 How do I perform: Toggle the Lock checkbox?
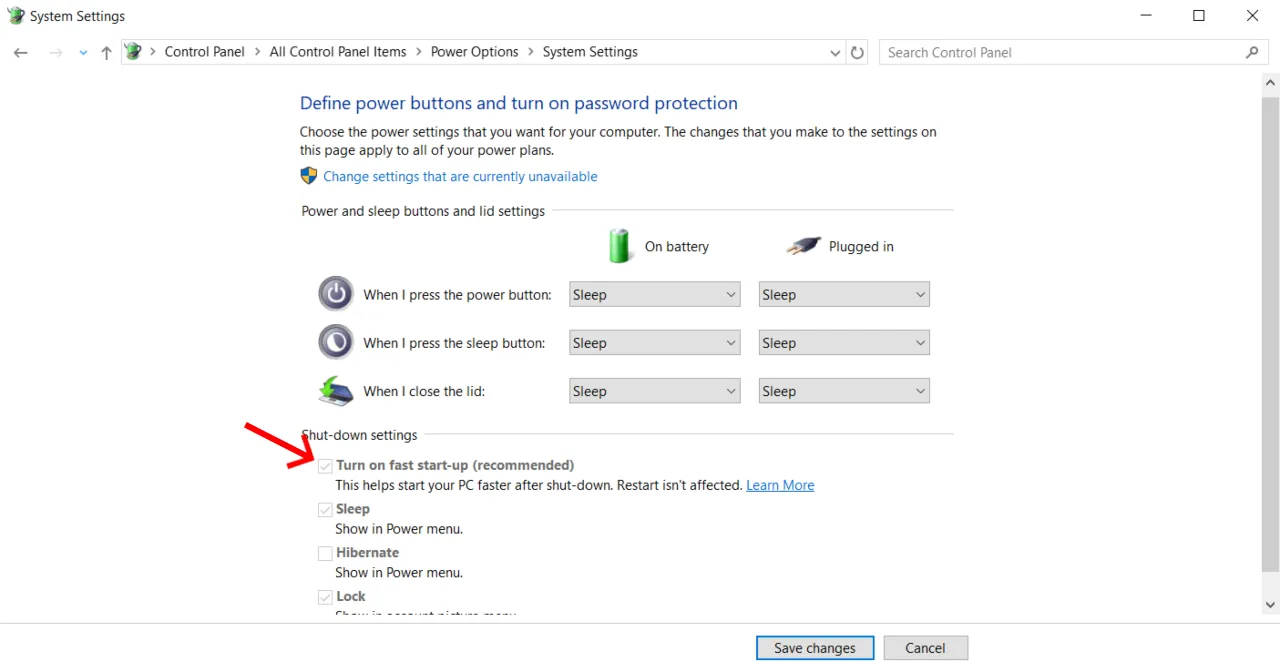325,596
